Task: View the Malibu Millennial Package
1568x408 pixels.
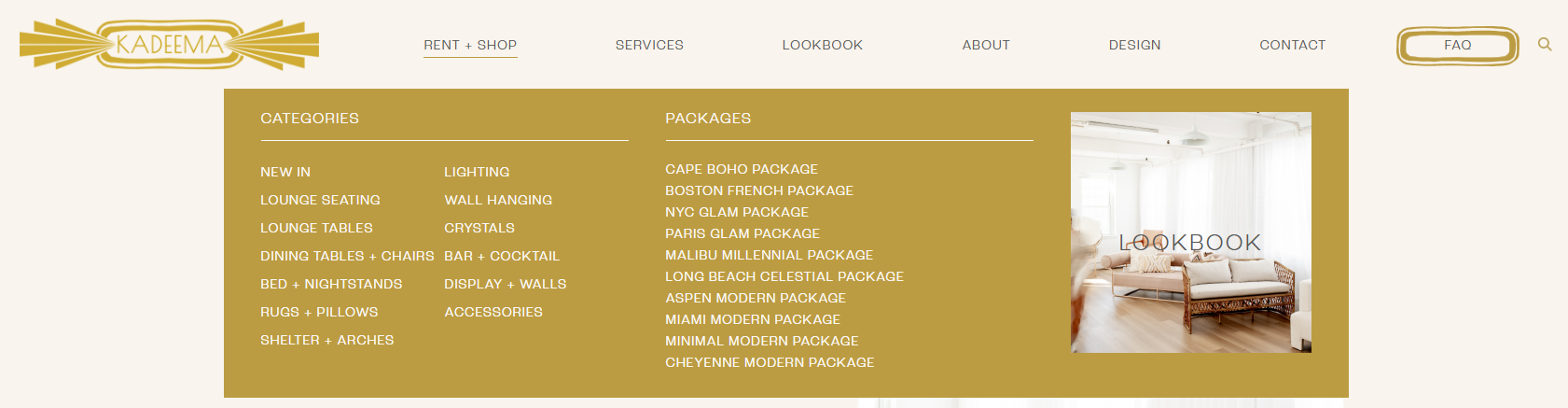Action: (770, 255)
